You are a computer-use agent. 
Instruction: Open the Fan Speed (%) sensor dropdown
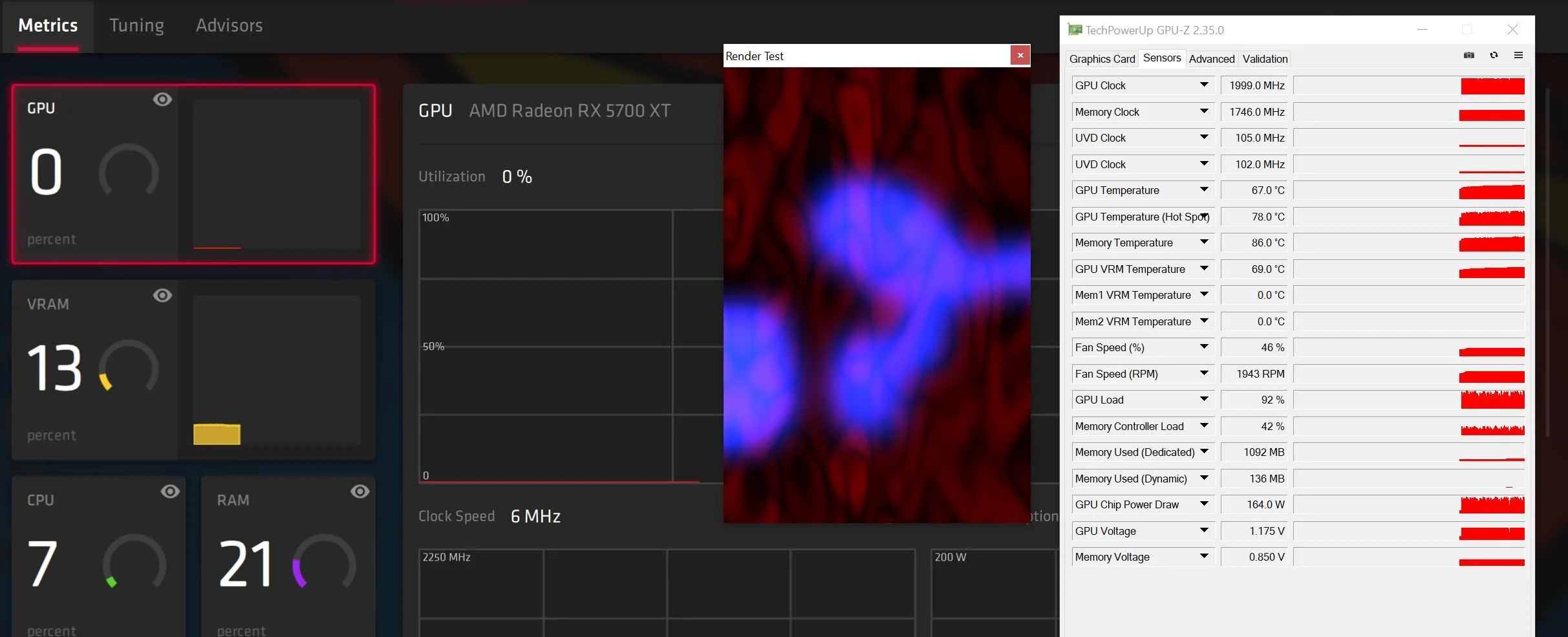1204,347
